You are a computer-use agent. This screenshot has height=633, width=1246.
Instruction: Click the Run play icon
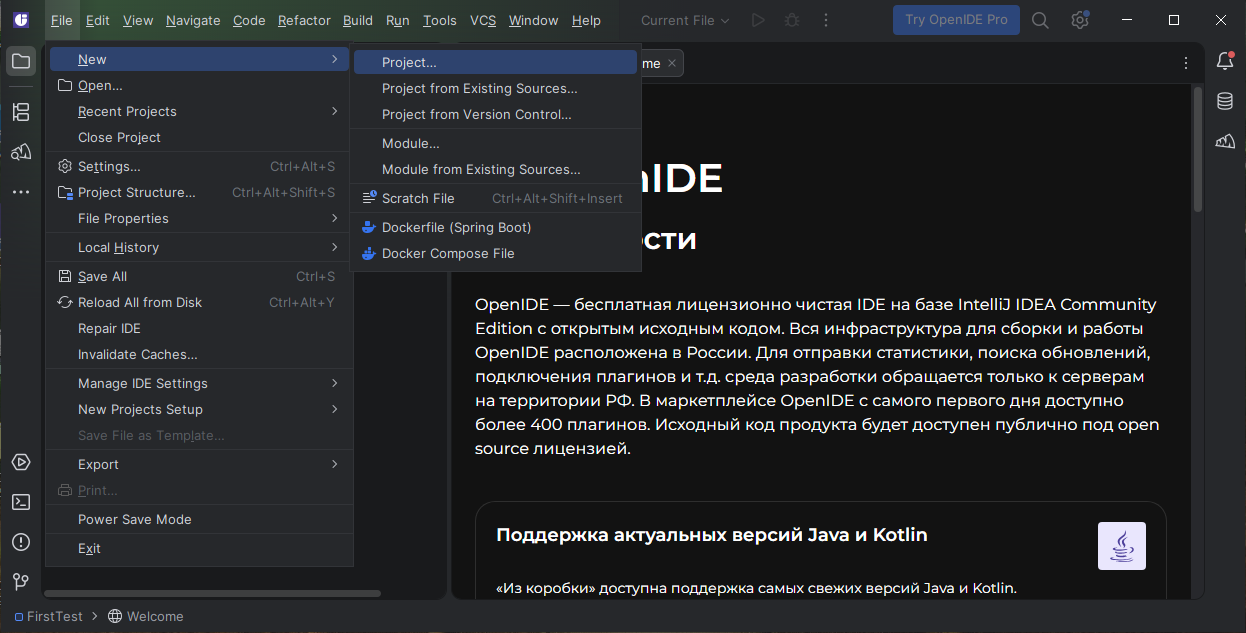click(x=758, y=20)
